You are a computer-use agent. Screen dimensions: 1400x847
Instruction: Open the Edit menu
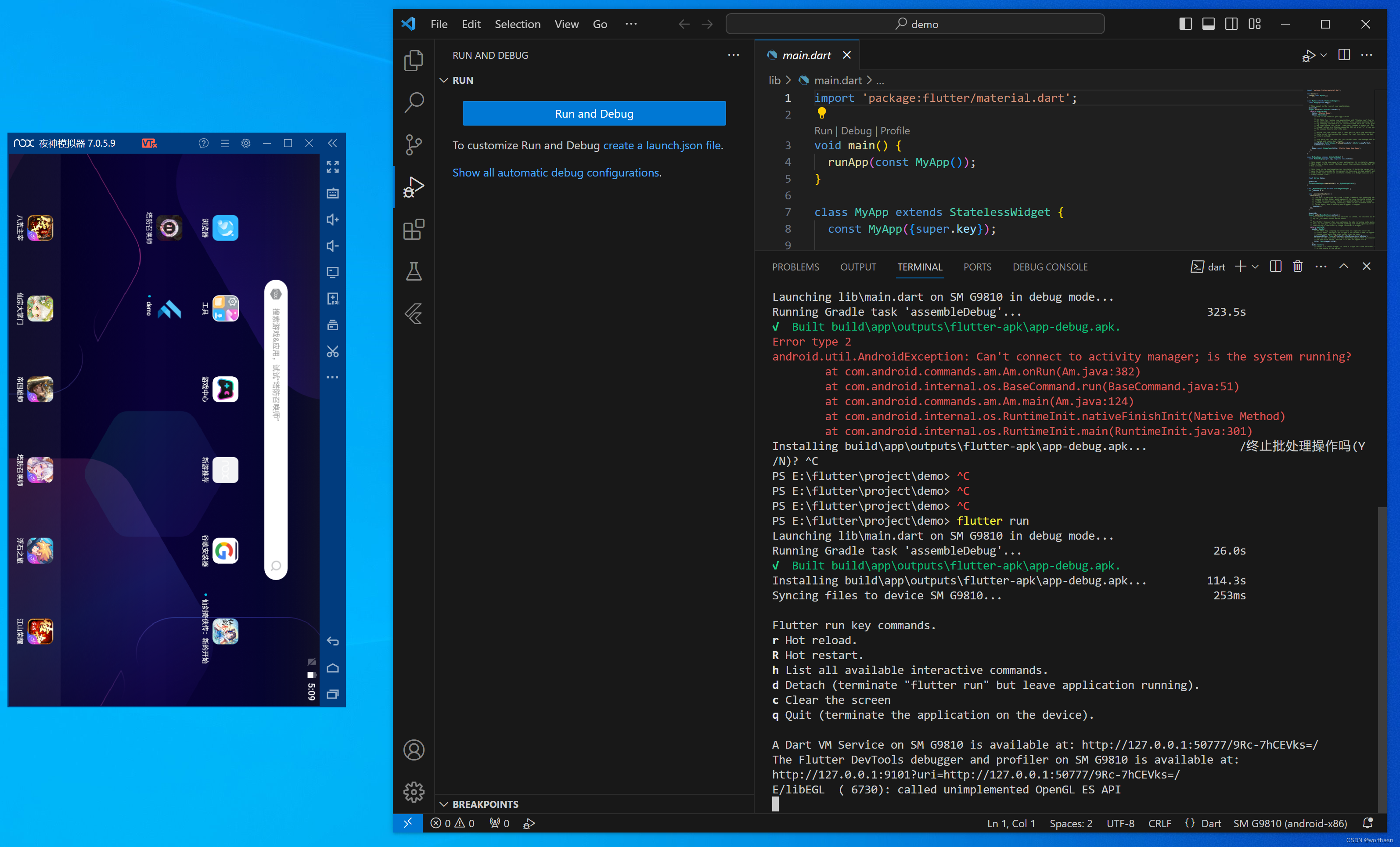[x=471, y=24]
